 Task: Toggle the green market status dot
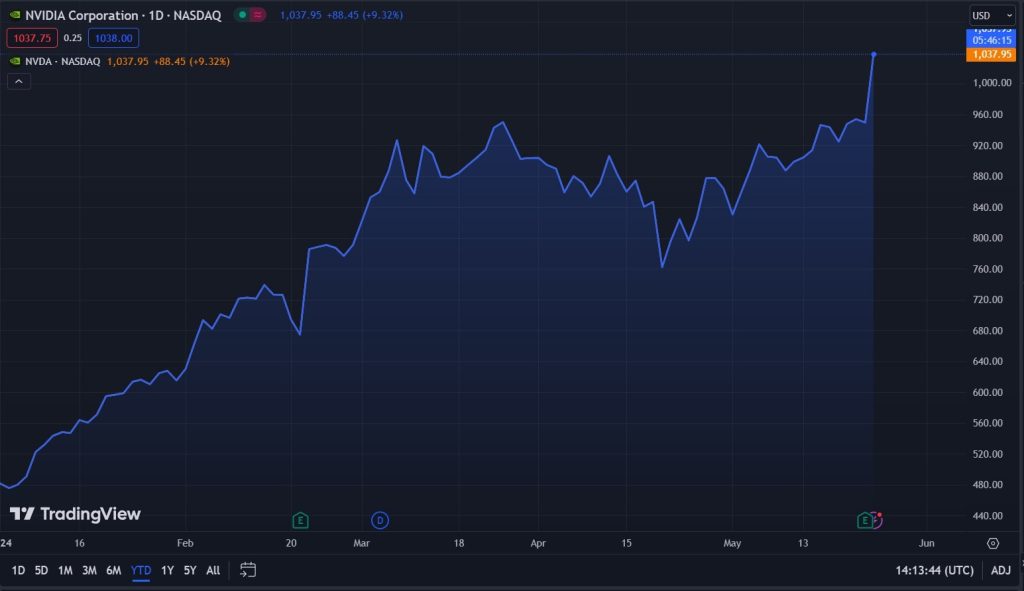click(x=242, y=15)
